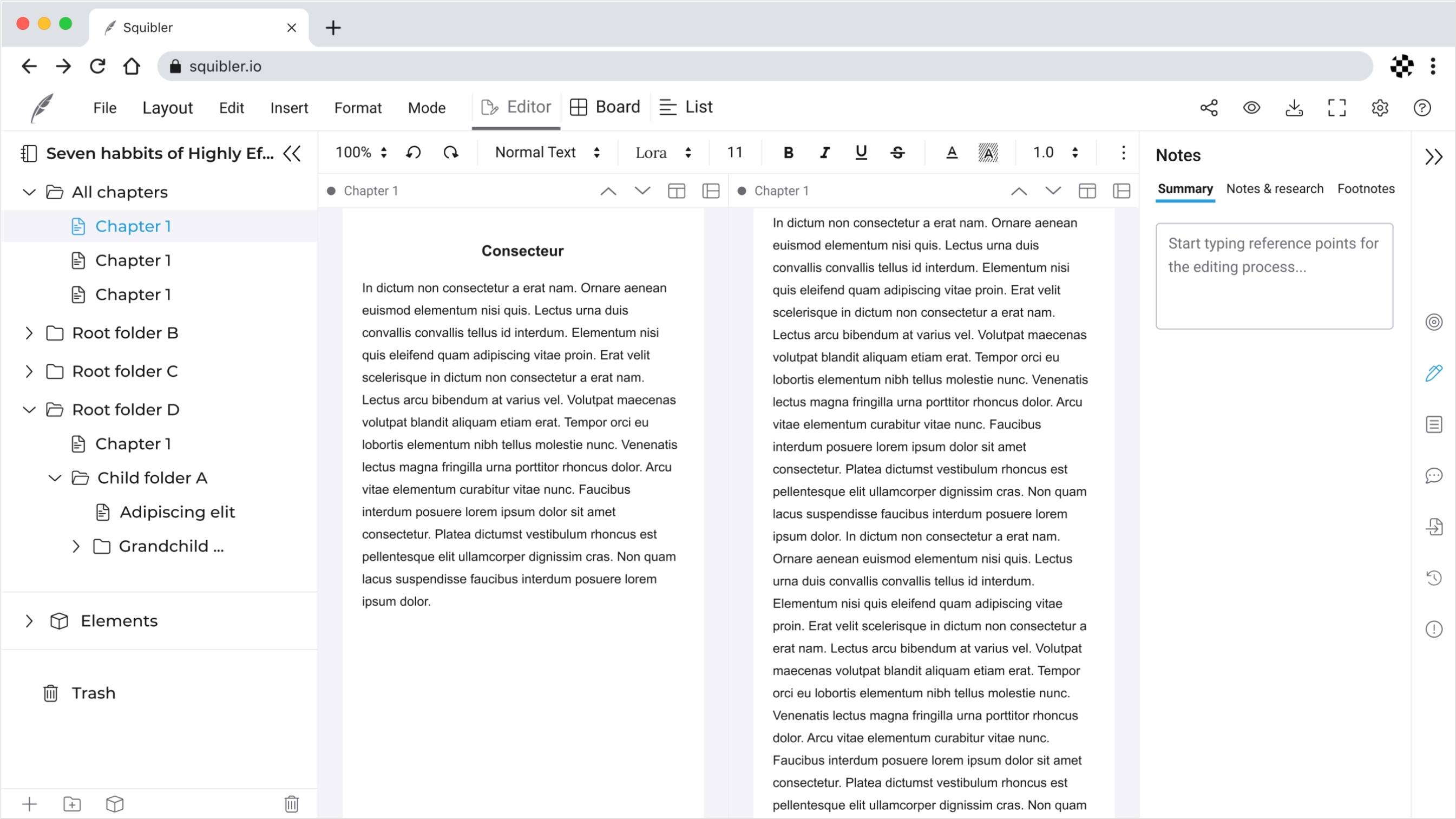Open the document lines icon in right rail

point(1434,424)
